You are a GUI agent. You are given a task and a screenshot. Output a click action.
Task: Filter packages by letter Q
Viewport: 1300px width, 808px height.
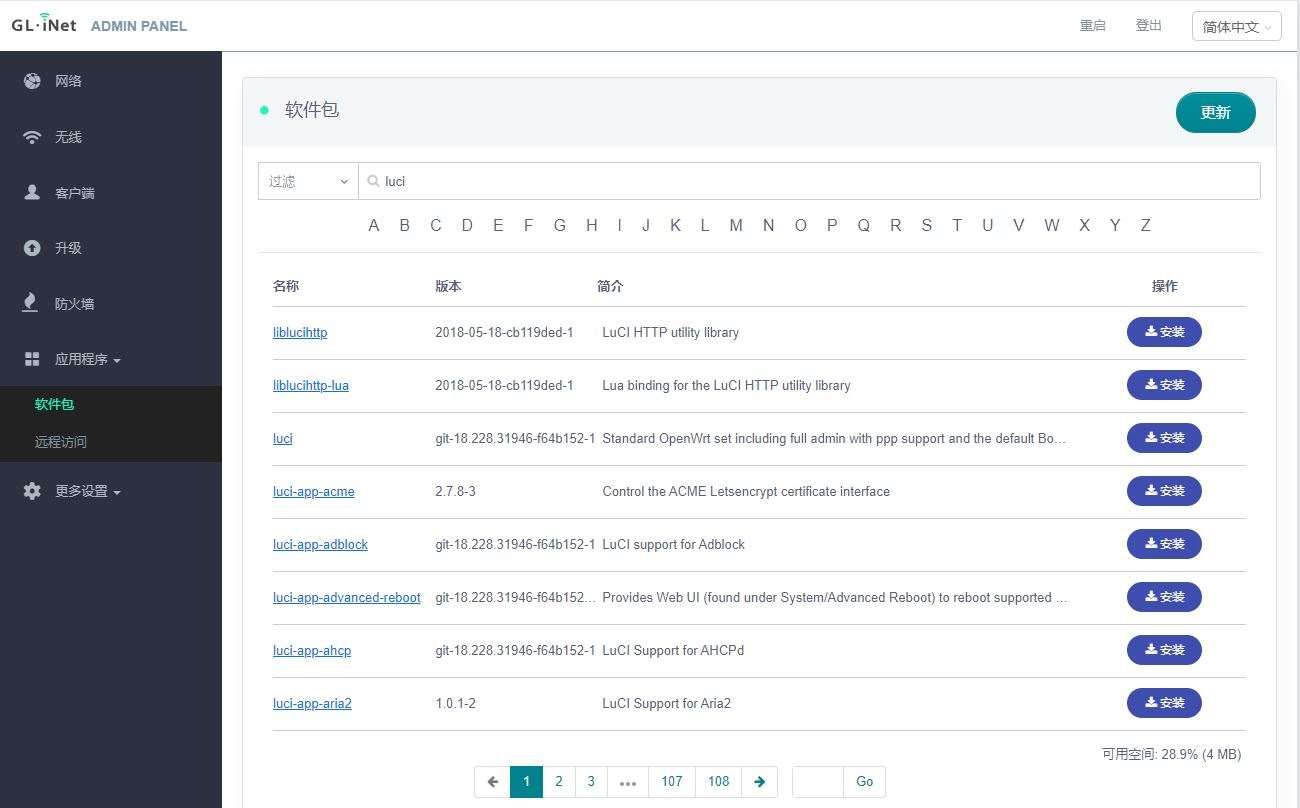tap(863, 225)
